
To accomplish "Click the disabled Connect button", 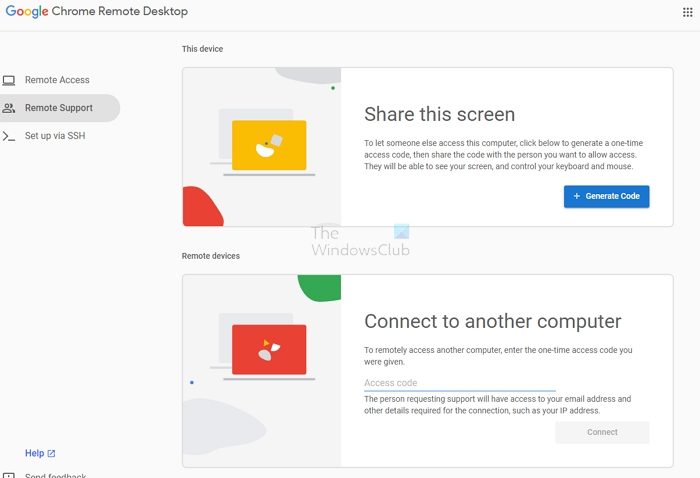I will pos(602,432).
